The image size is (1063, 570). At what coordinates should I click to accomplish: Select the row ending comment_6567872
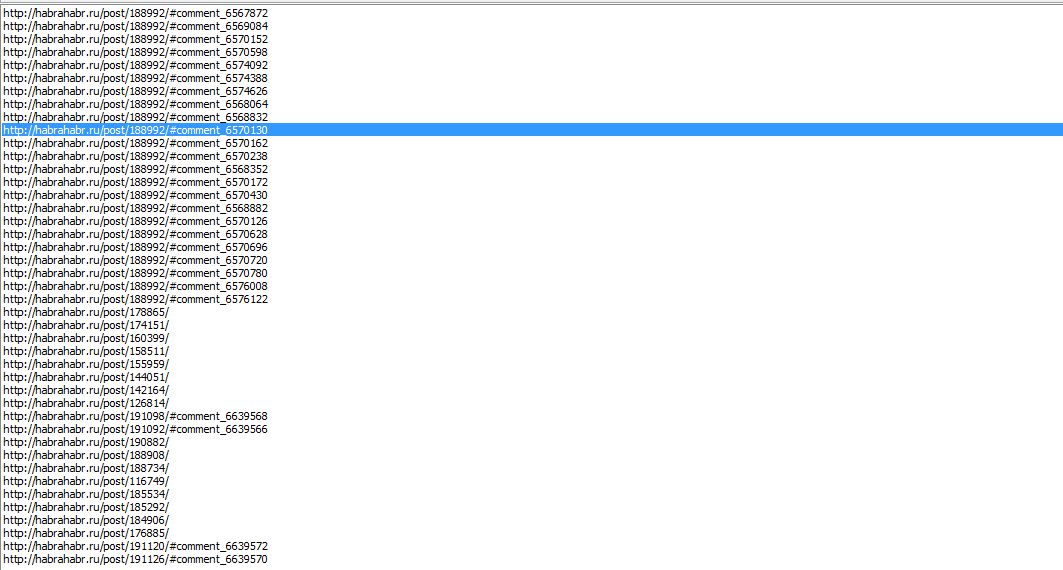tap(136, 13)
